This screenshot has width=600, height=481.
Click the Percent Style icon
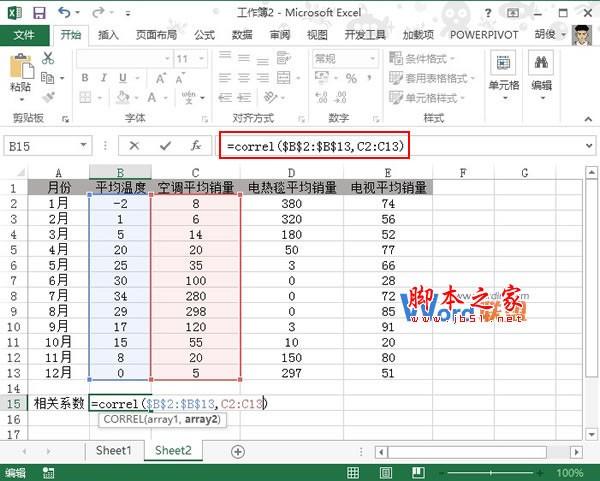tap(351, 78)
